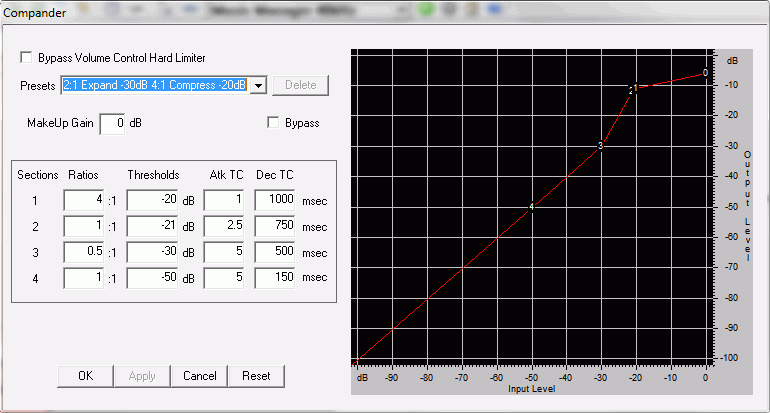Edit Section 2 threshold field -21 dB
770x413 pixels.
(152, 226)
